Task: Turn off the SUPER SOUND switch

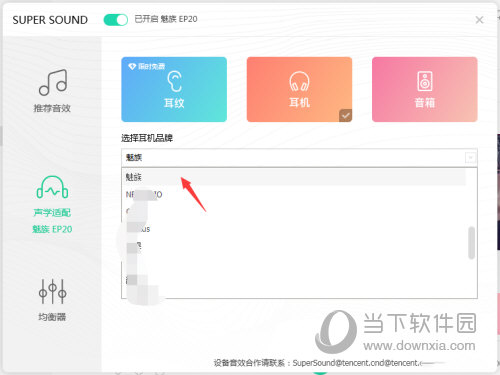Action: [116, 20]
